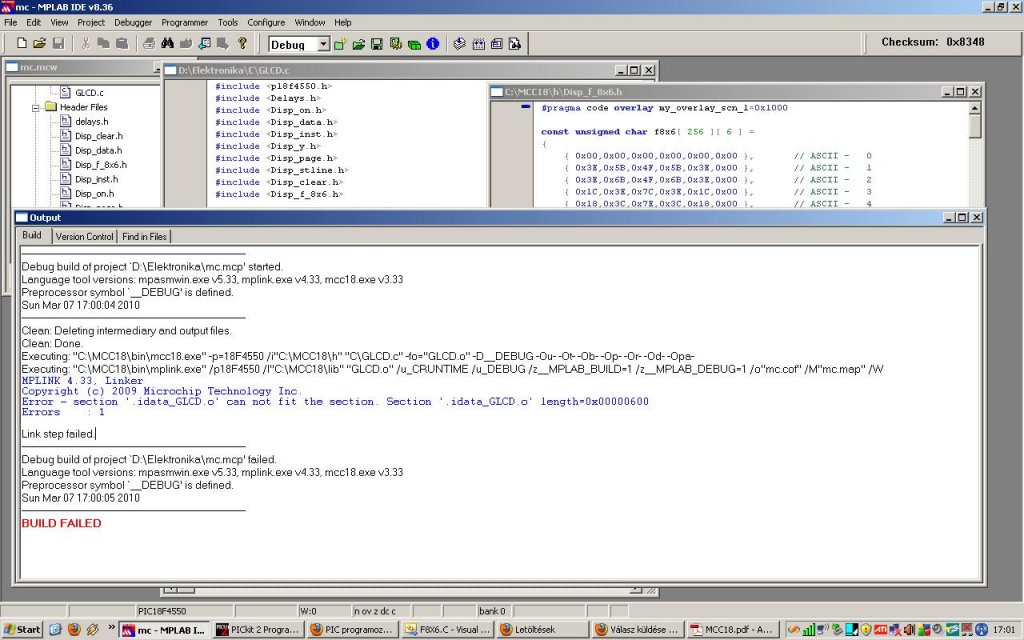Click the paste icon in the toolbar

pos(121,44)
